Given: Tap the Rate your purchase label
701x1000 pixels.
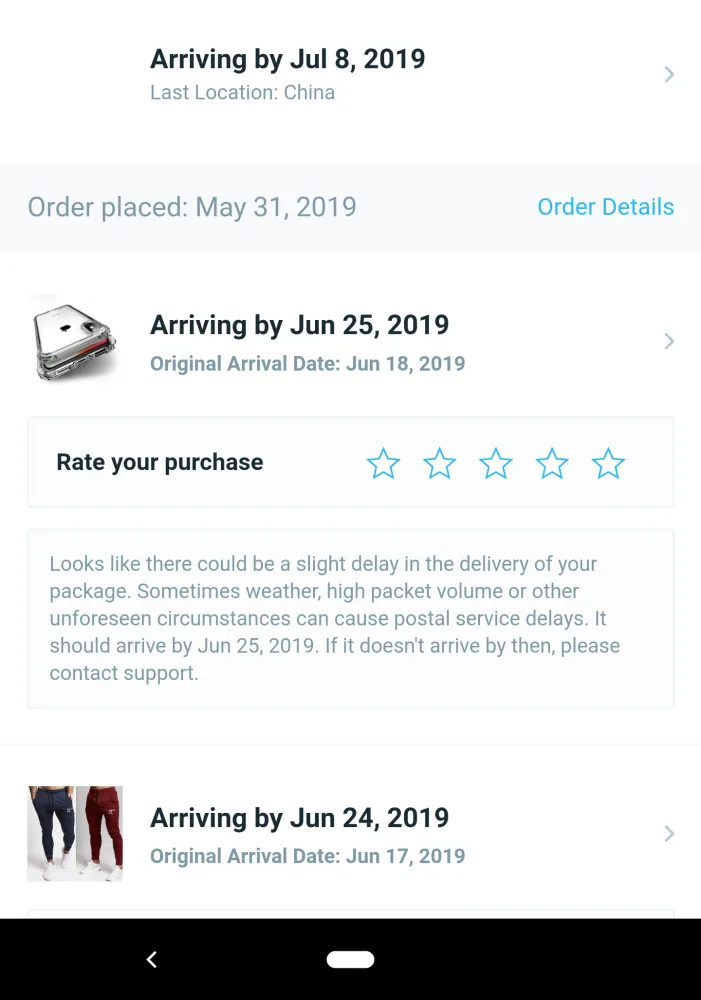Looking at the screenshot, I should [160, 462].
